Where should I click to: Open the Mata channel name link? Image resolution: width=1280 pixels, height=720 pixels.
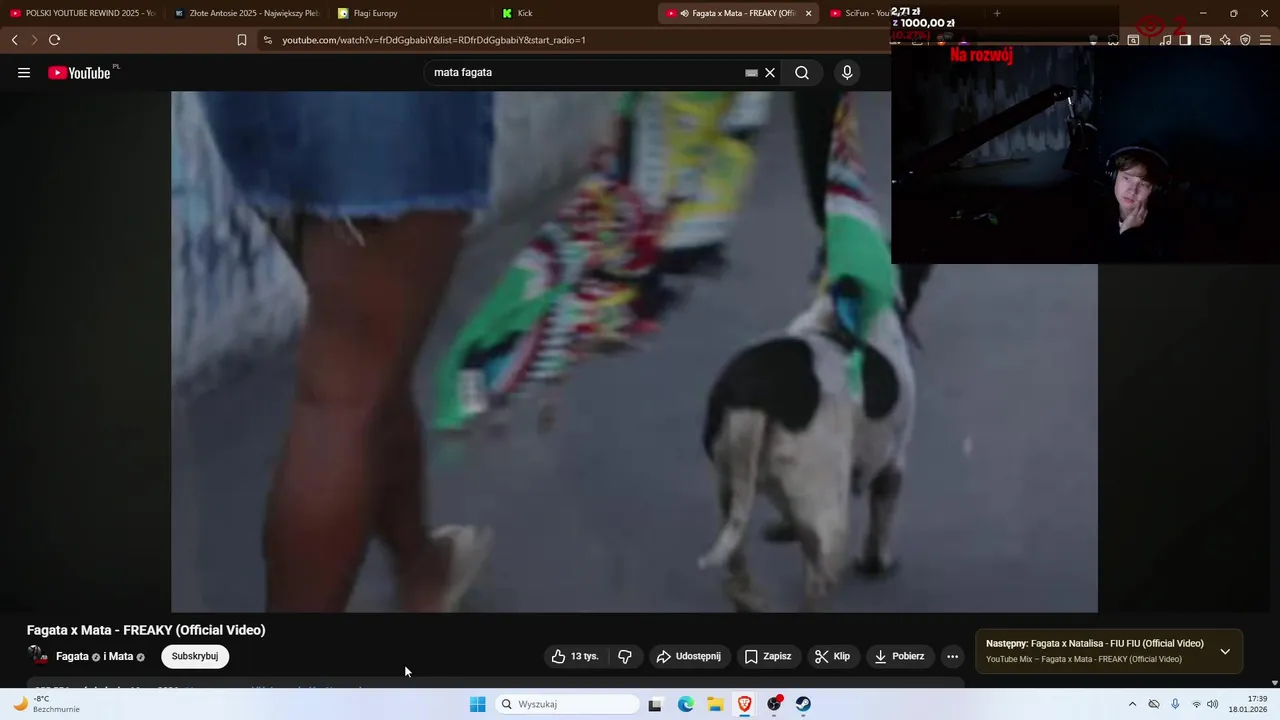121,656
